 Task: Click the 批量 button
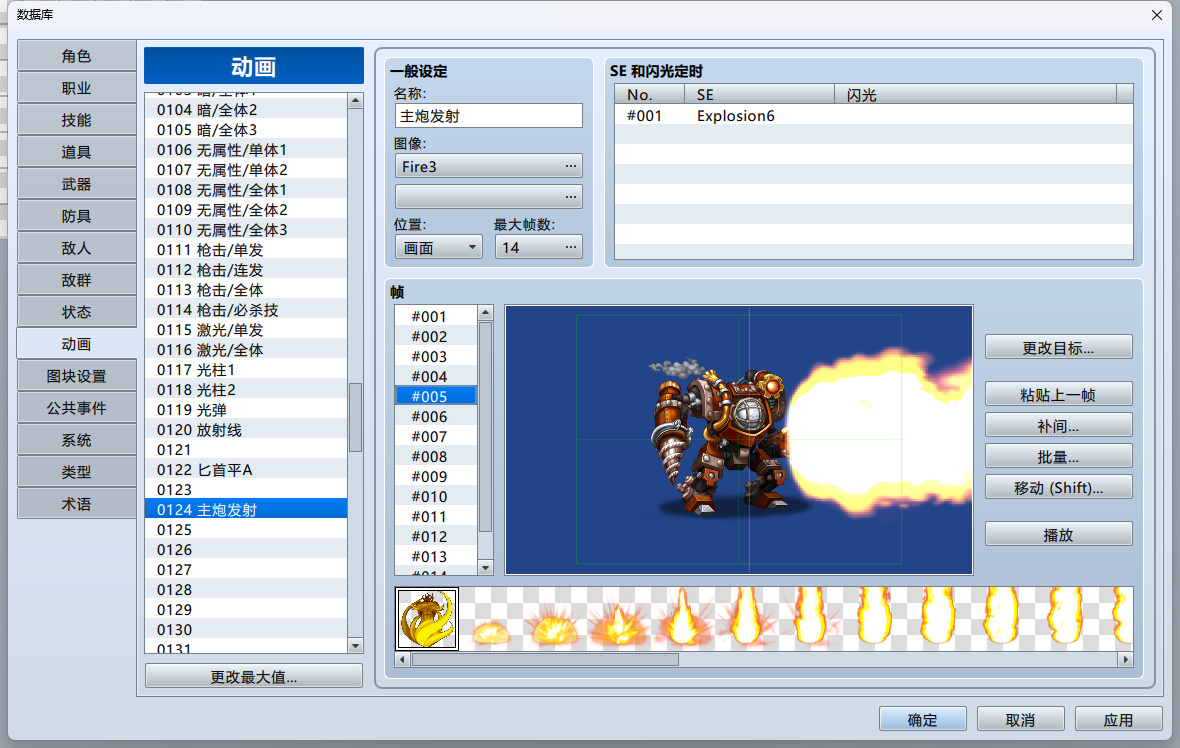click(x=1058, y=457)
